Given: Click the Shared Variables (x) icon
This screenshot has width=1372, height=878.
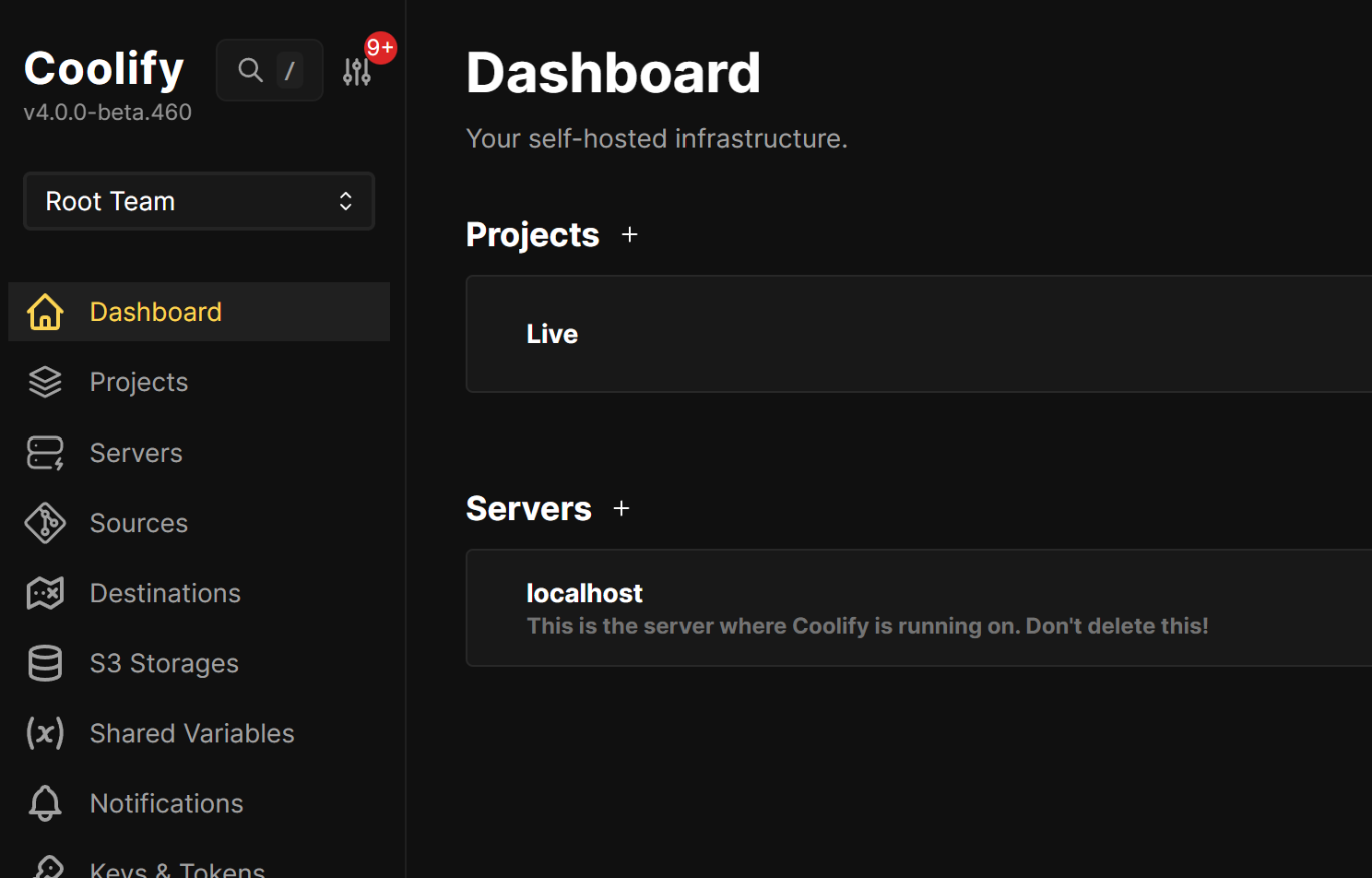Looking at the screenshot, I should (x=44, y=733).
